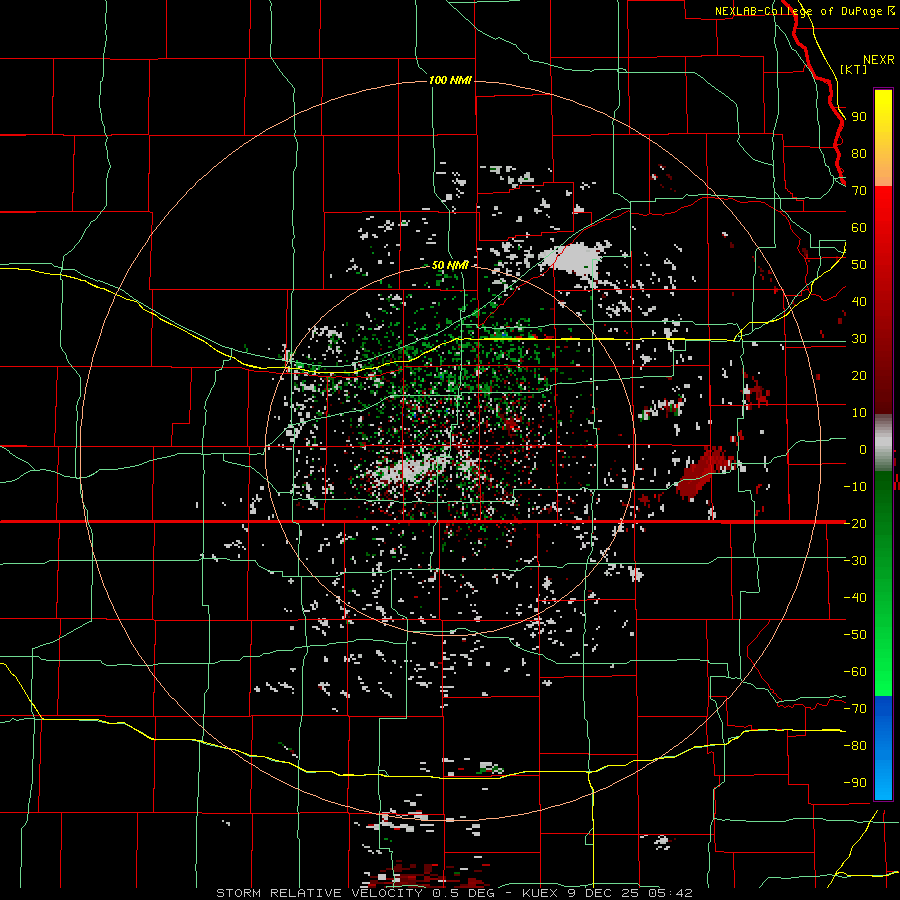Click the 80 value on velocity scale
900x900 pixels.
click(859, 154)
